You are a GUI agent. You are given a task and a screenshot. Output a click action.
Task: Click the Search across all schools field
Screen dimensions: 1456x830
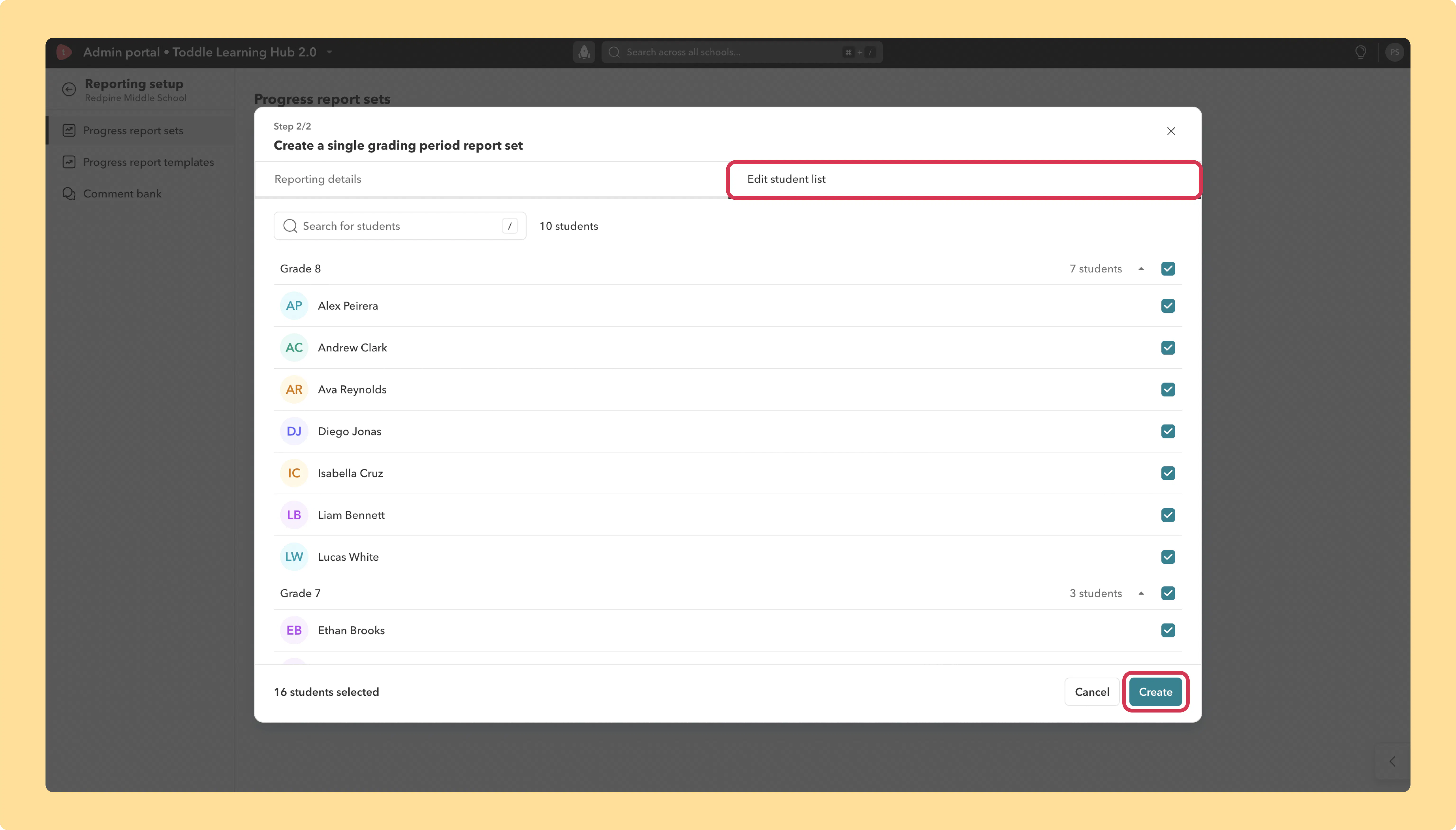742,52
